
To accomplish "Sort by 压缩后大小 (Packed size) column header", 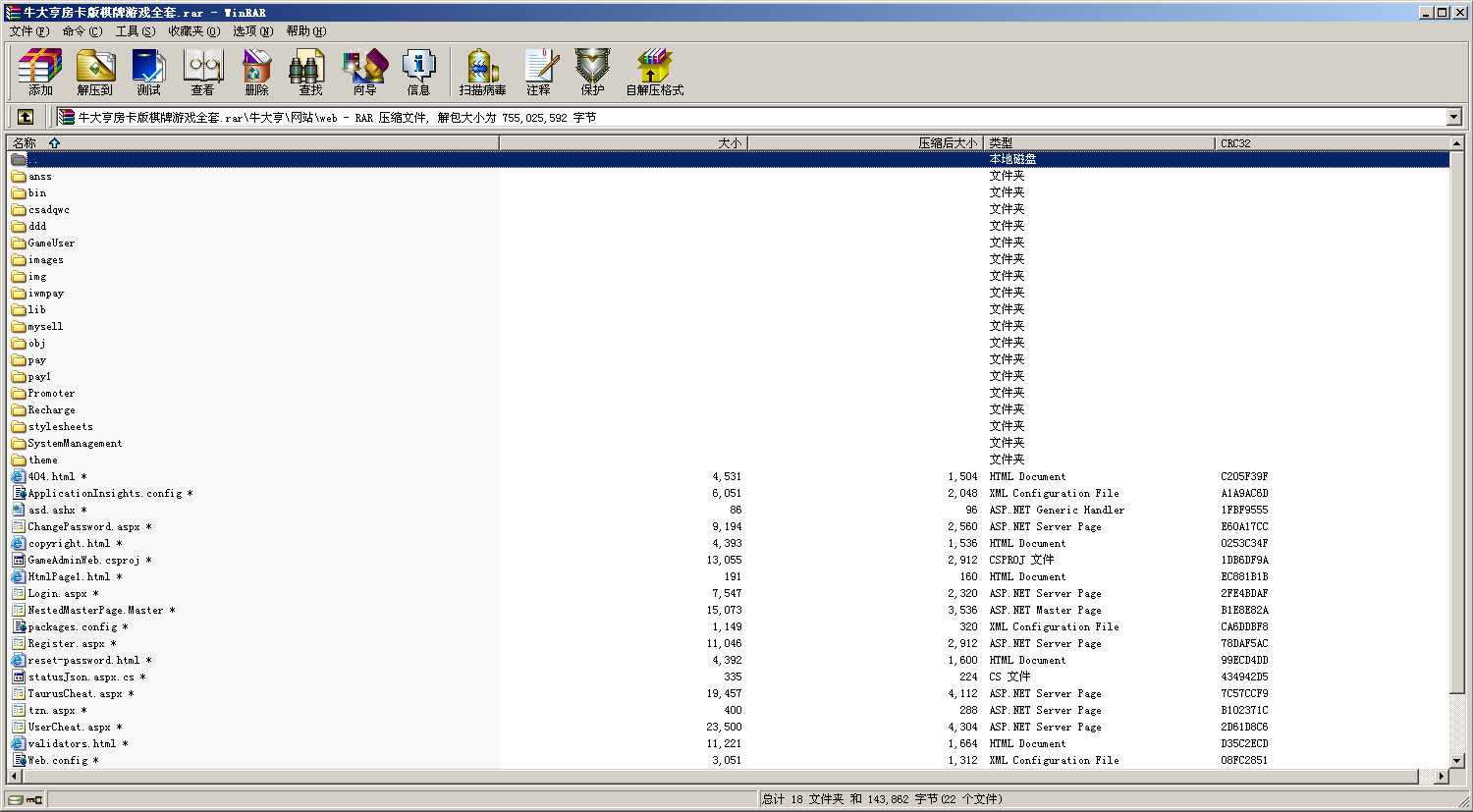I will (865, 143).
